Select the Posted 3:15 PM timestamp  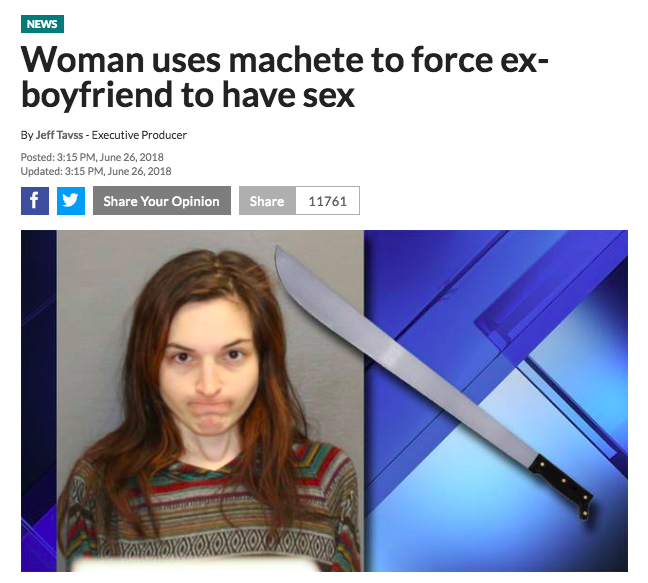point(92,157)
